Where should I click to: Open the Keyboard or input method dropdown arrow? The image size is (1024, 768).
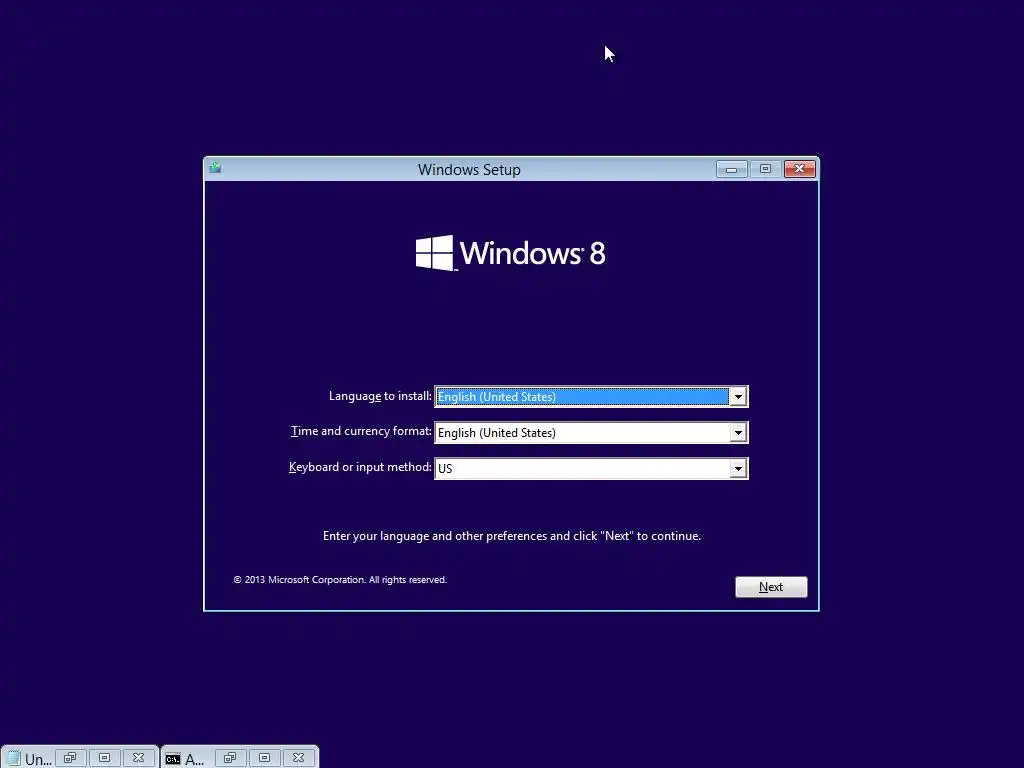click(738, 468)
